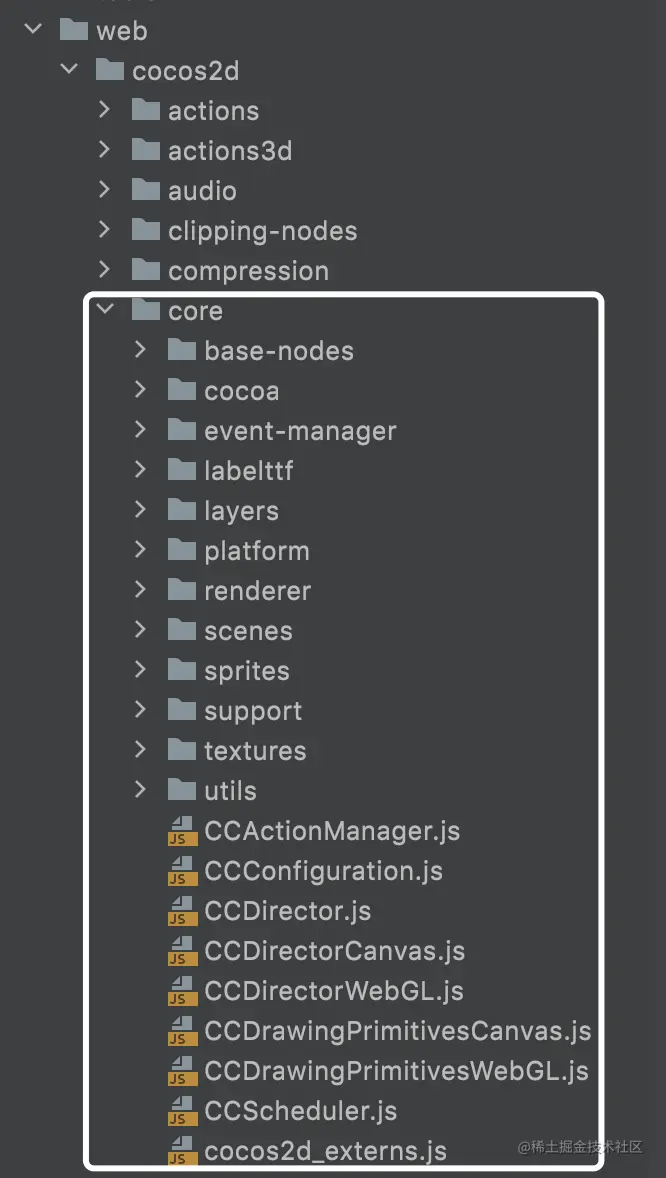The image size is (666, 1178).
Task: Select CCDirectorCanvas.js in the tree
Action: coord(335,951)
